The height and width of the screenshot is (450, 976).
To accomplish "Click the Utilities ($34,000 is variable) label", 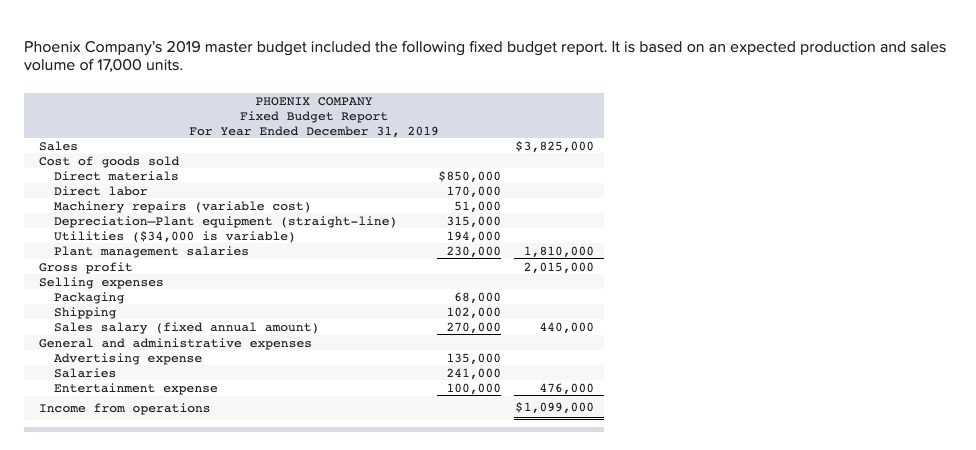I will (x=174, y=236).
